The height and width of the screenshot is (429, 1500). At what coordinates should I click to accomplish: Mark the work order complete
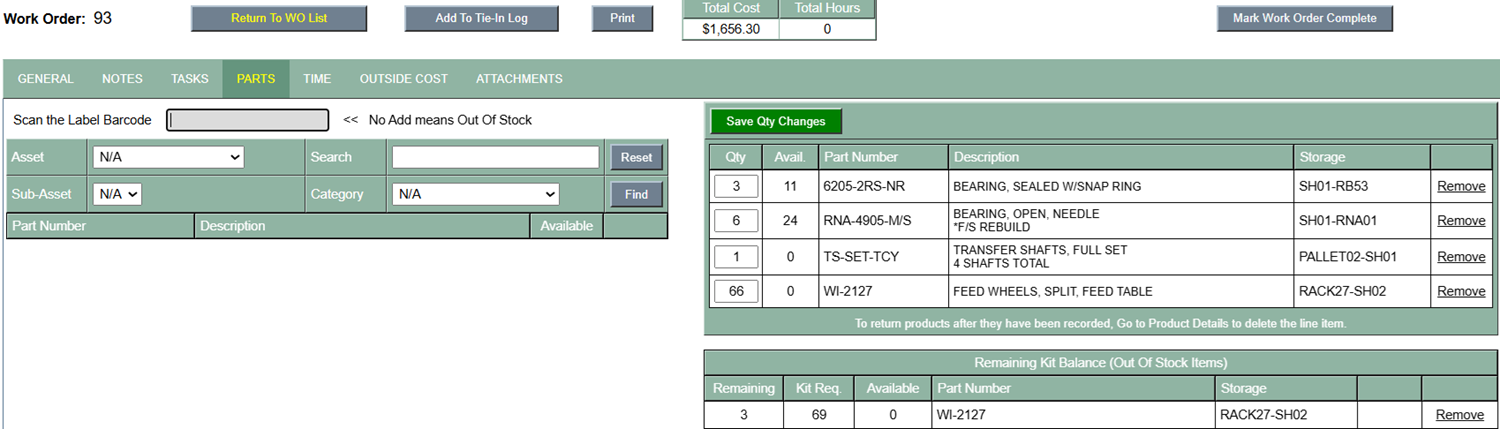1304,18
